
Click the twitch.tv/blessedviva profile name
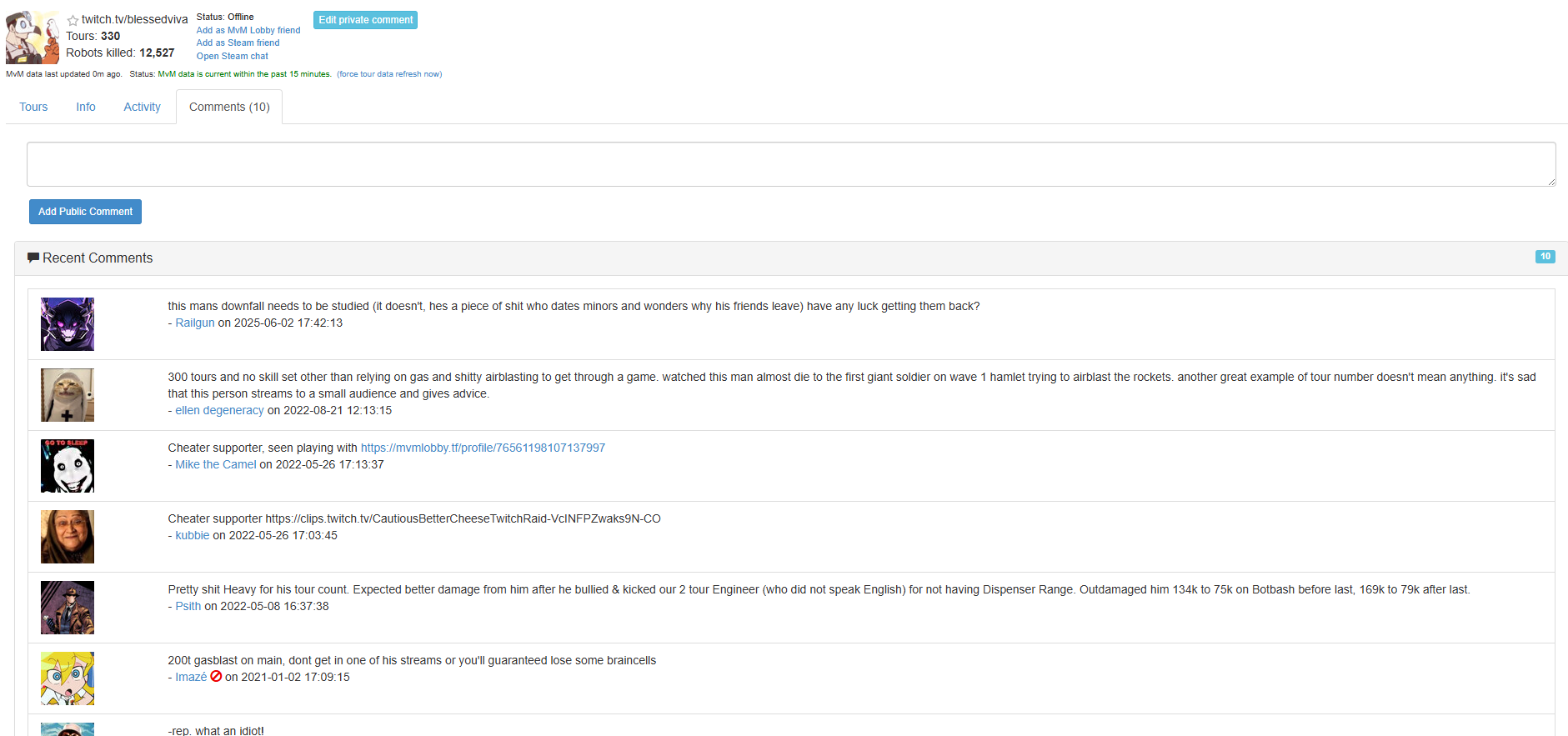click(134, 19)
